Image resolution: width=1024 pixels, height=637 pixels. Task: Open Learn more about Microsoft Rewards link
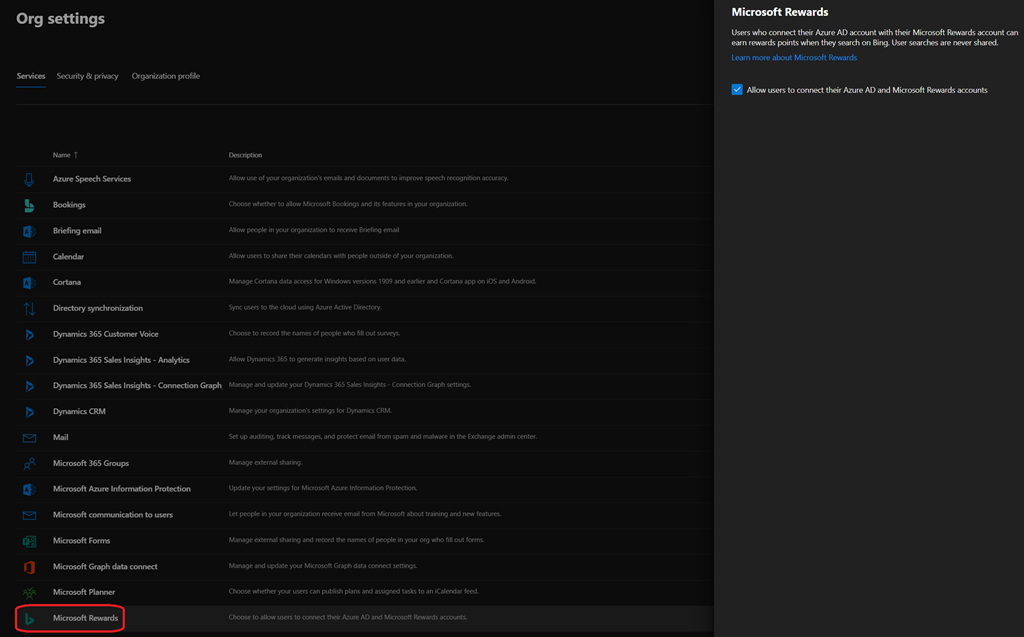(x=794, y=58)
